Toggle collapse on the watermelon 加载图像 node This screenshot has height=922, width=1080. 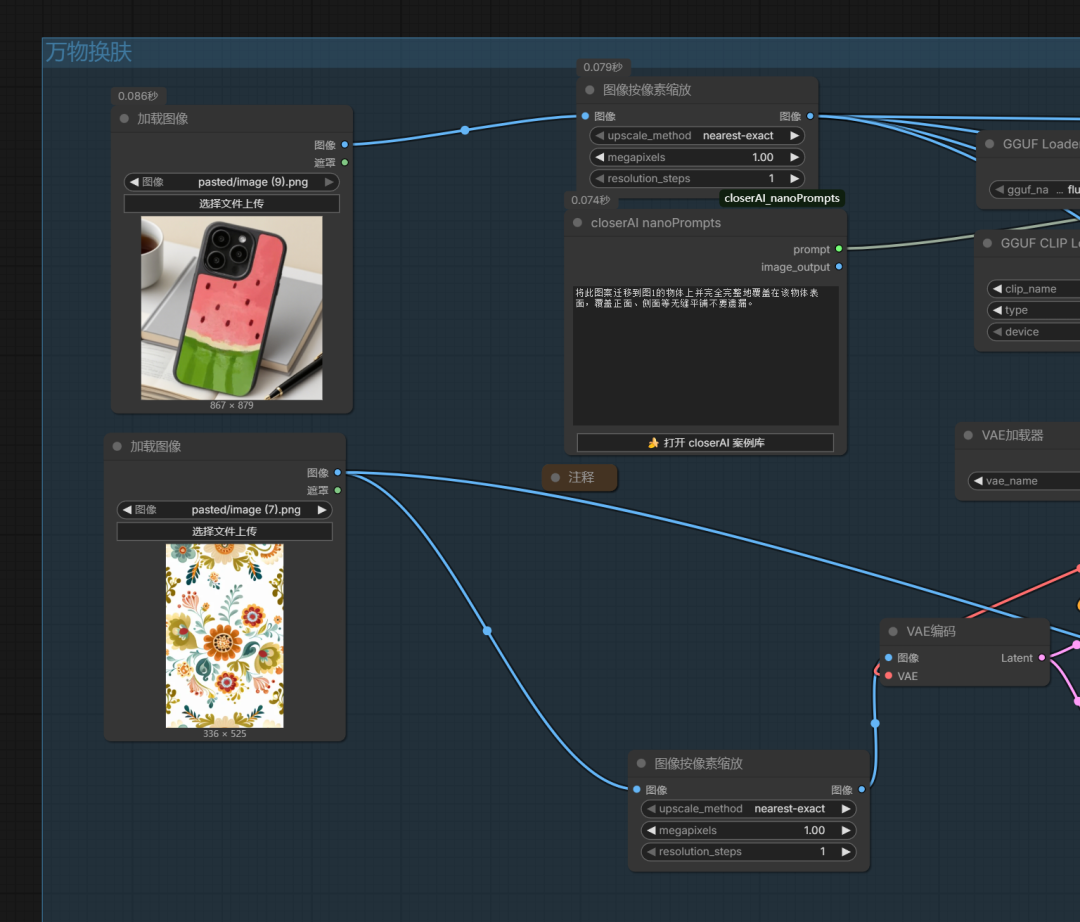point(124,118)
